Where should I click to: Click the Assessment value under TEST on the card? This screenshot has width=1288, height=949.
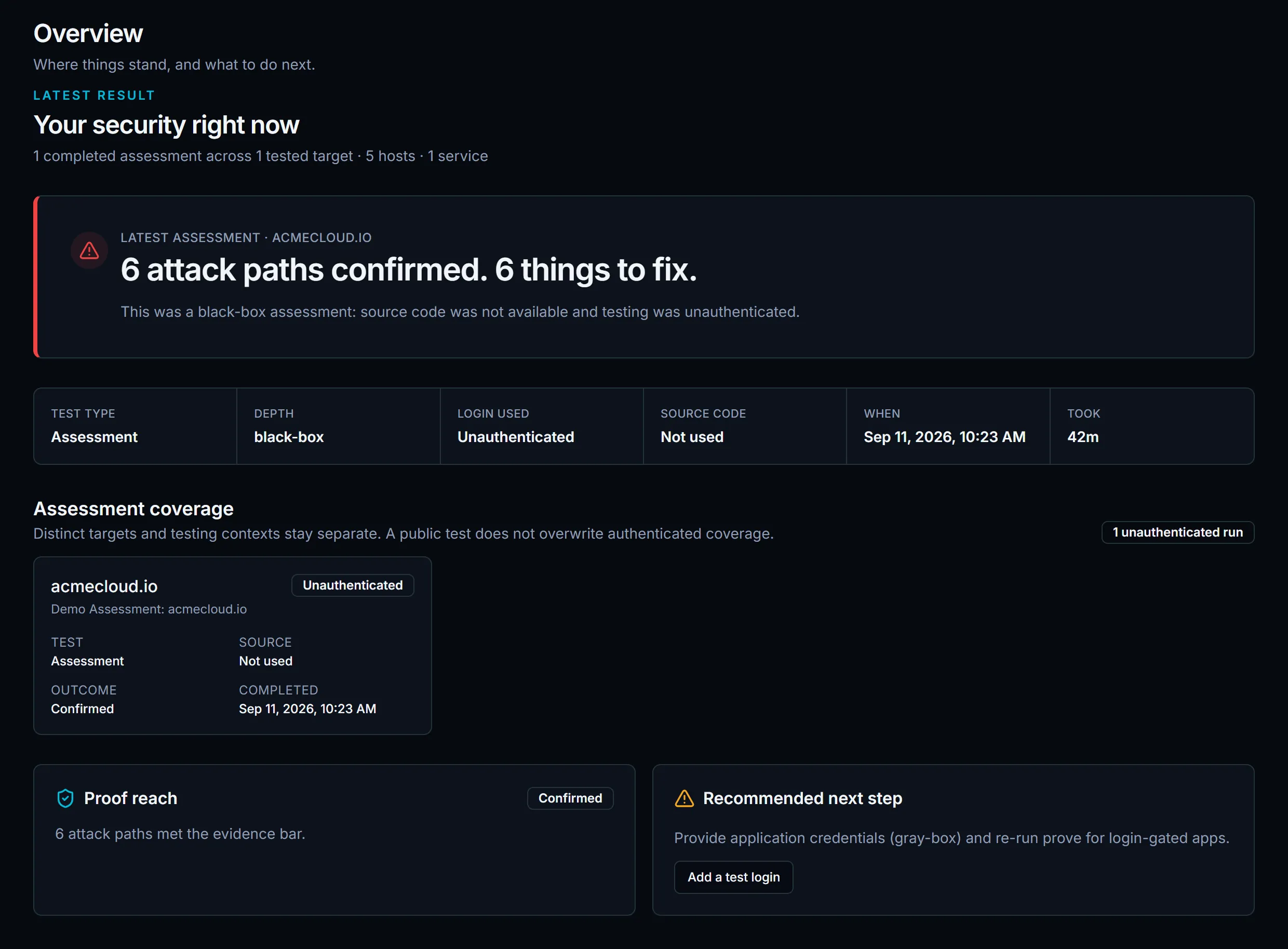point(87,661)
